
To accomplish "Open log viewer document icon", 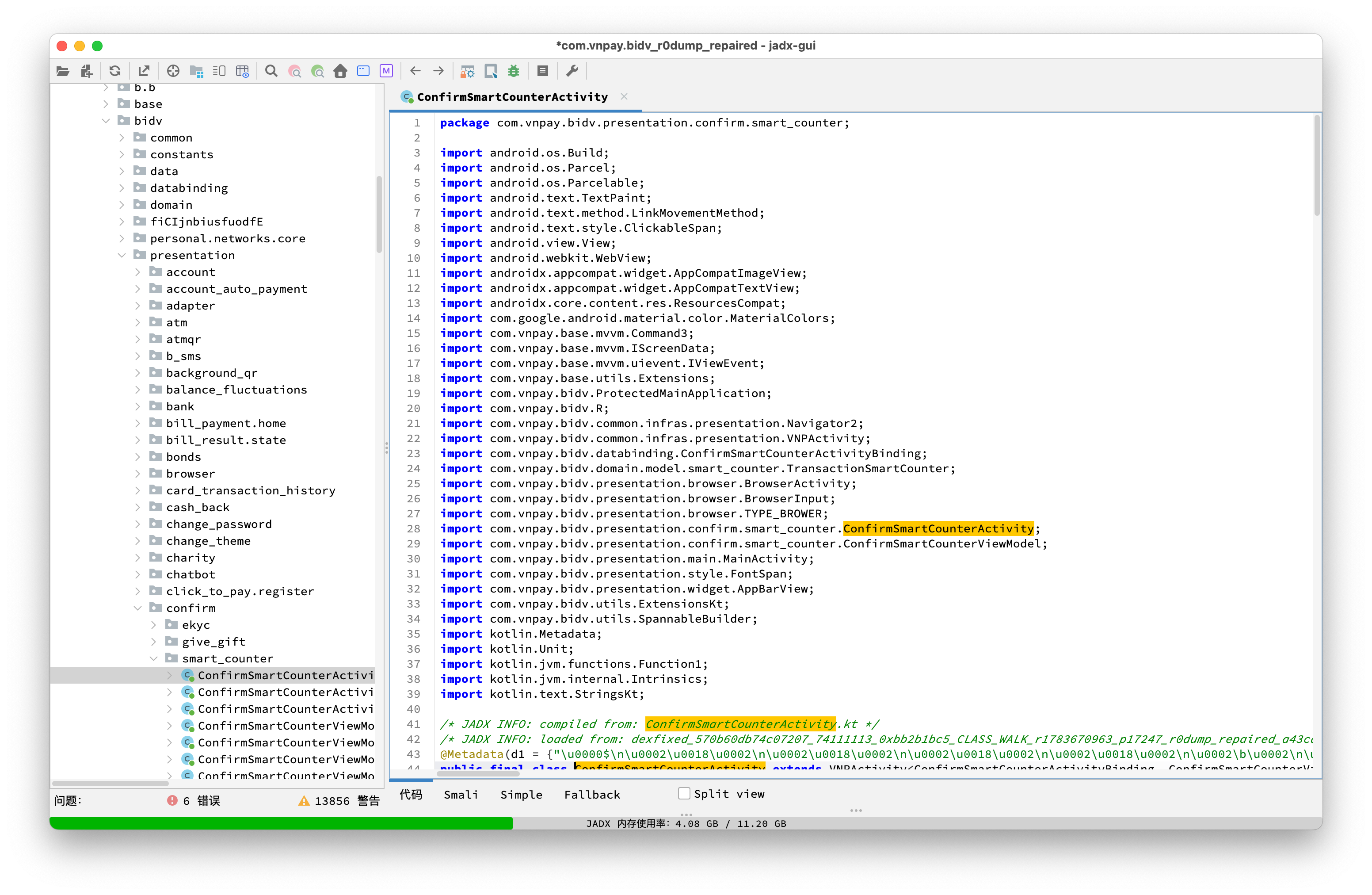I will tap(542, 71).
